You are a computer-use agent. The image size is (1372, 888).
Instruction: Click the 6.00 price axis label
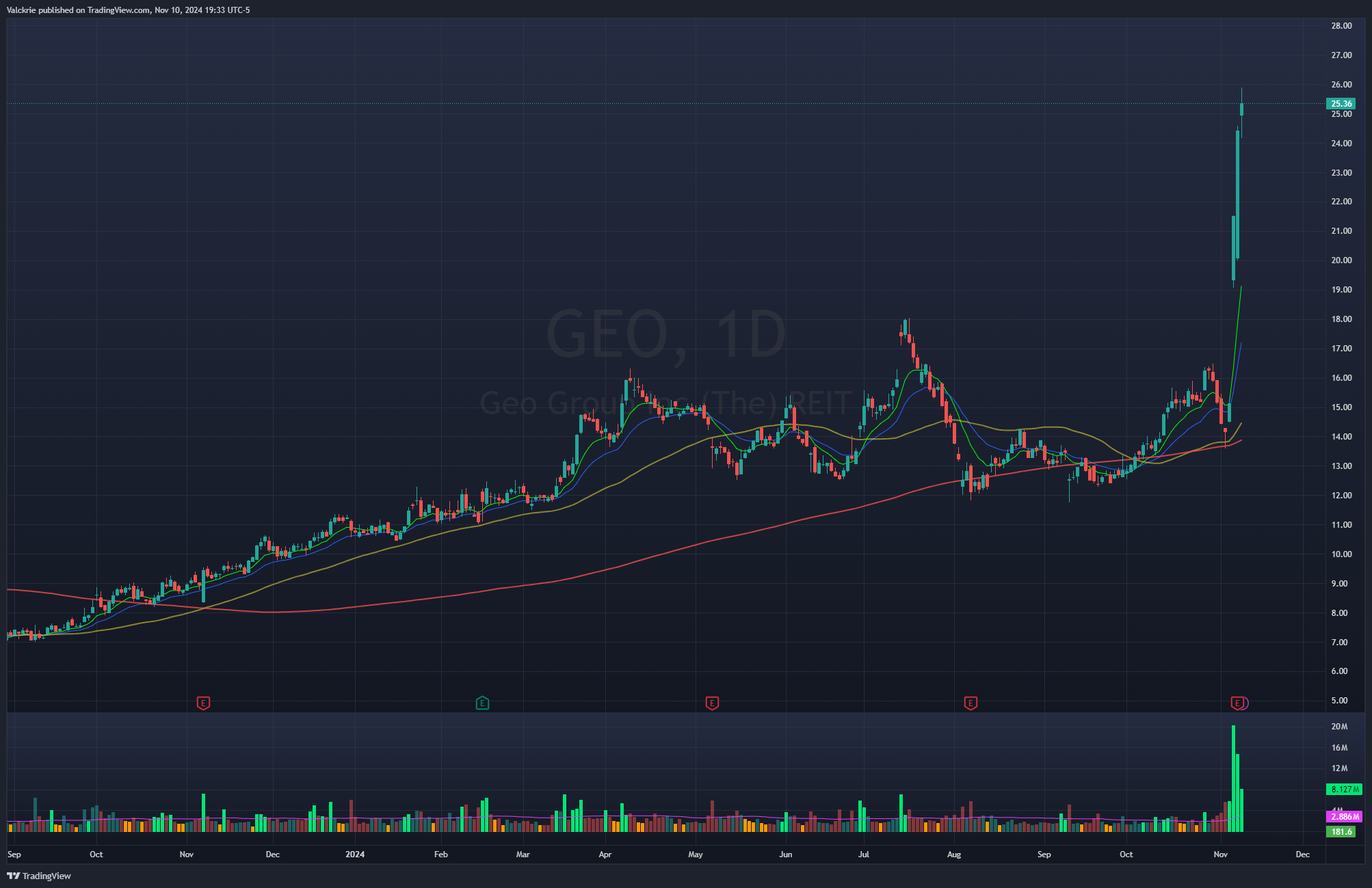(1339, 671)
